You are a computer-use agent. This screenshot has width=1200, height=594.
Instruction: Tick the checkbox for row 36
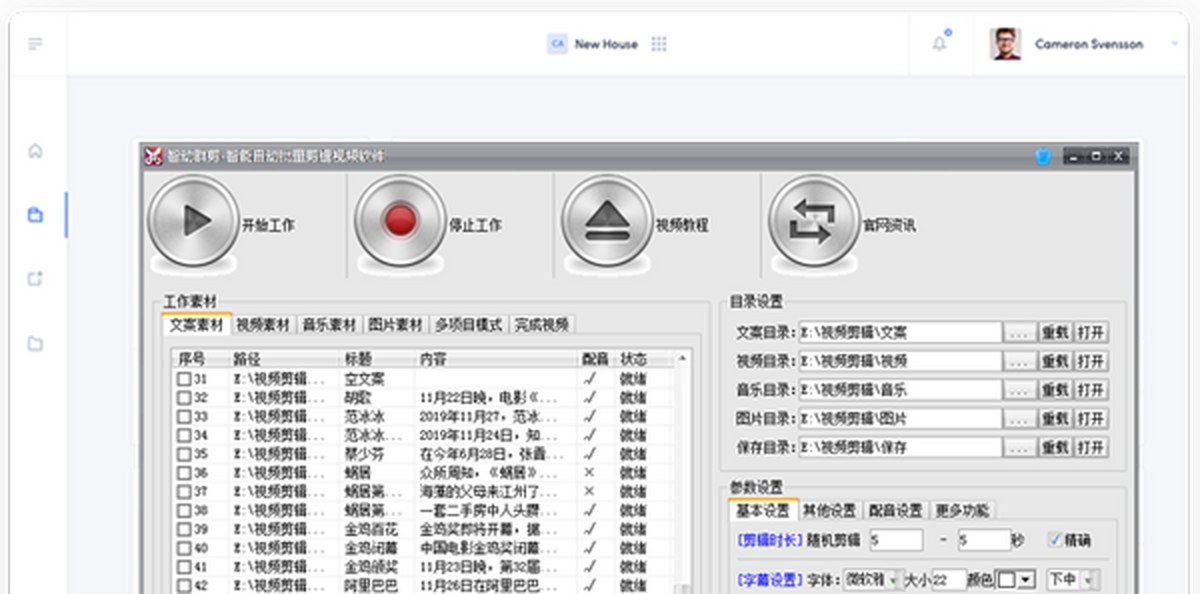click(184, 473)
